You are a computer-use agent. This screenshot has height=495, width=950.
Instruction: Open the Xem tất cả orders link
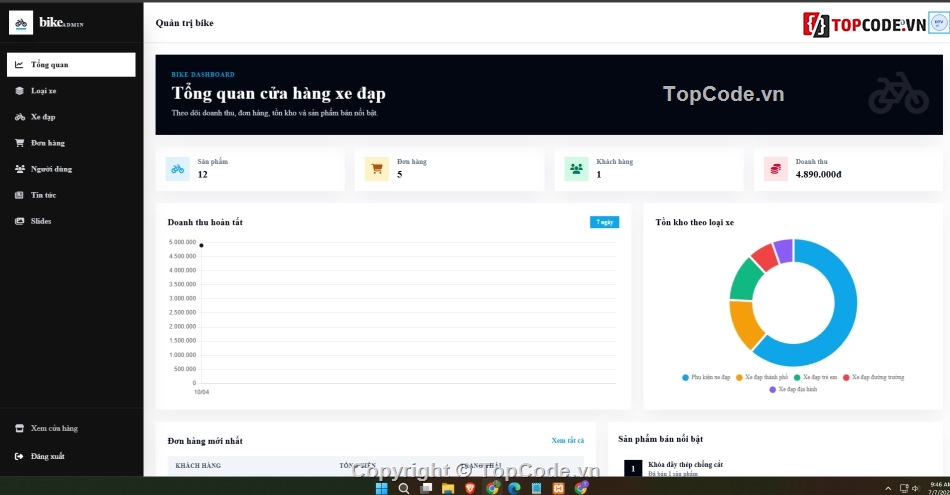568,440
